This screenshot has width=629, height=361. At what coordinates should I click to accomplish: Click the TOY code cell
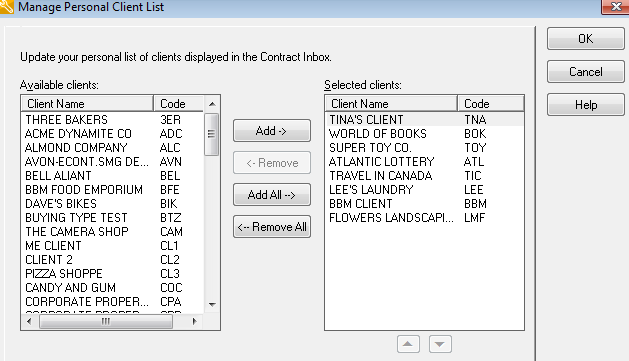coord(475,148)
